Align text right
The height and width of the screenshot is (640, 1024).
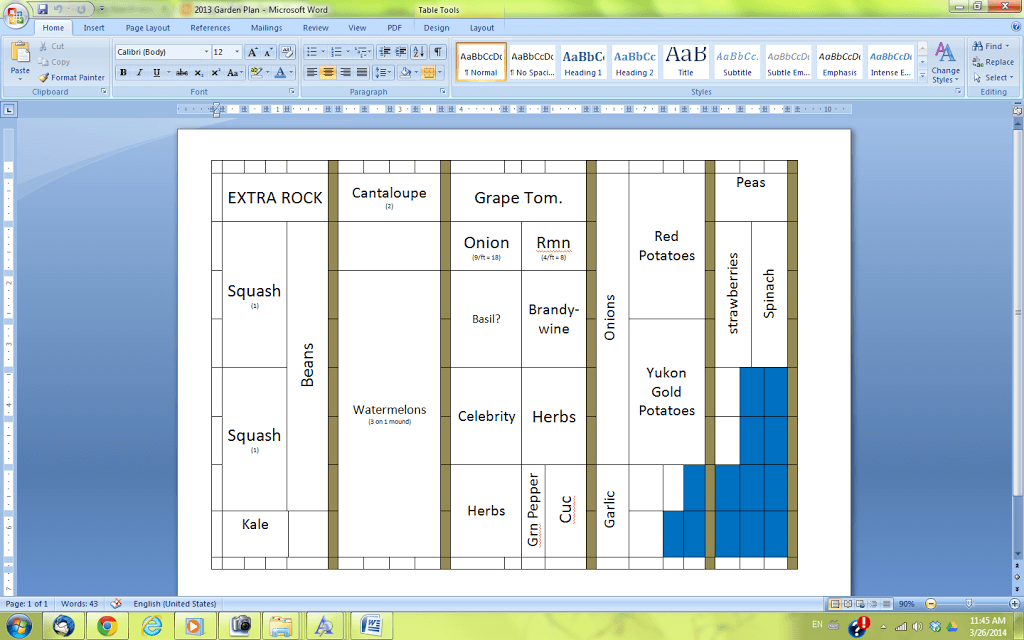click(345, 72)
